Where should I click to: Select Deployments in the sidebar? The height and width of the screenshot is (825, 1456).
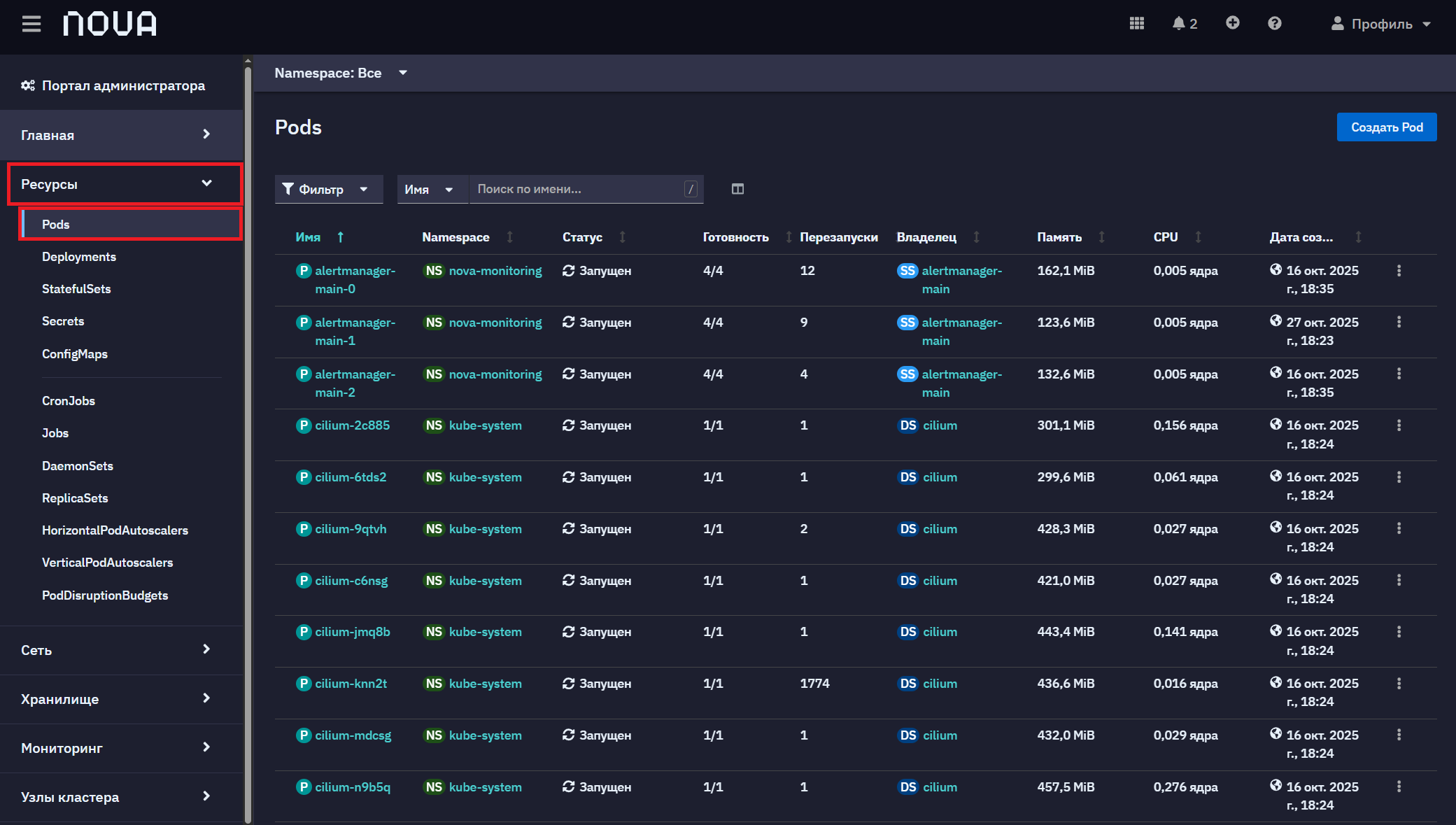point(79,257)
